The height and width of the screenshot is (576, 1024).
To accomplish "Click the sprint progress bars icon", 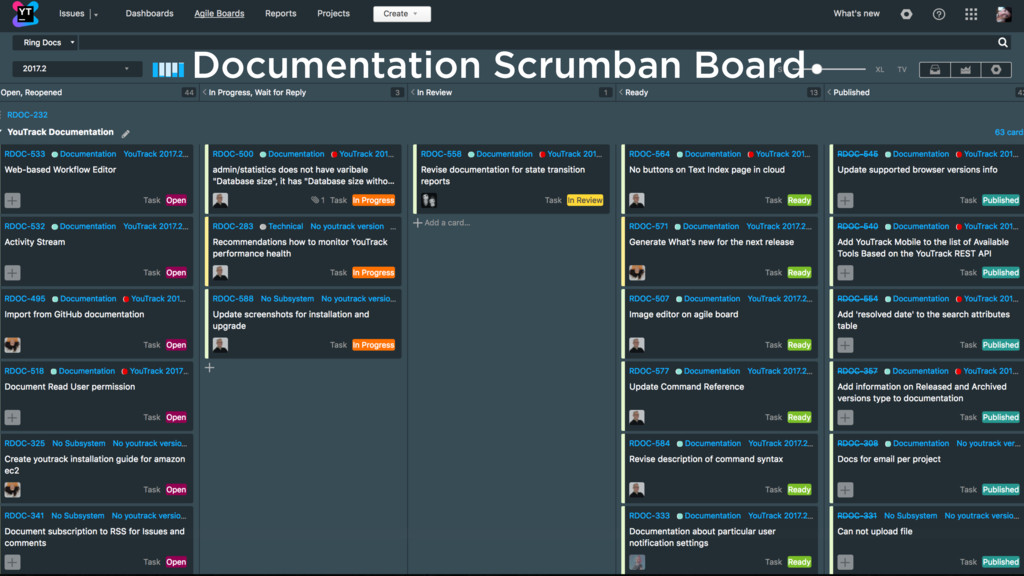I will 168,69.
